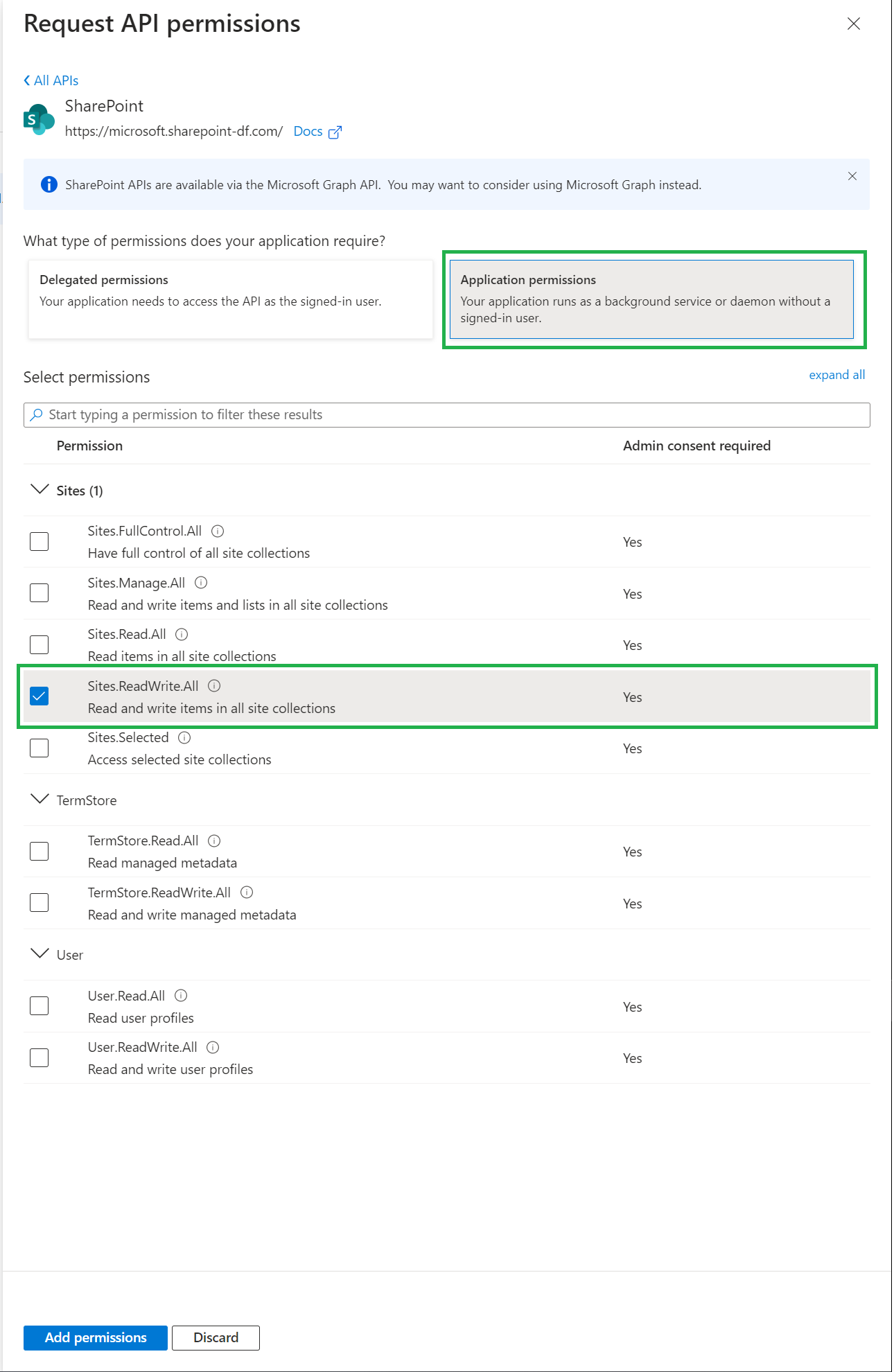Uncheck the Sites.ReadWrite.All checkbox
The image size is (894, 1372).
40,696
